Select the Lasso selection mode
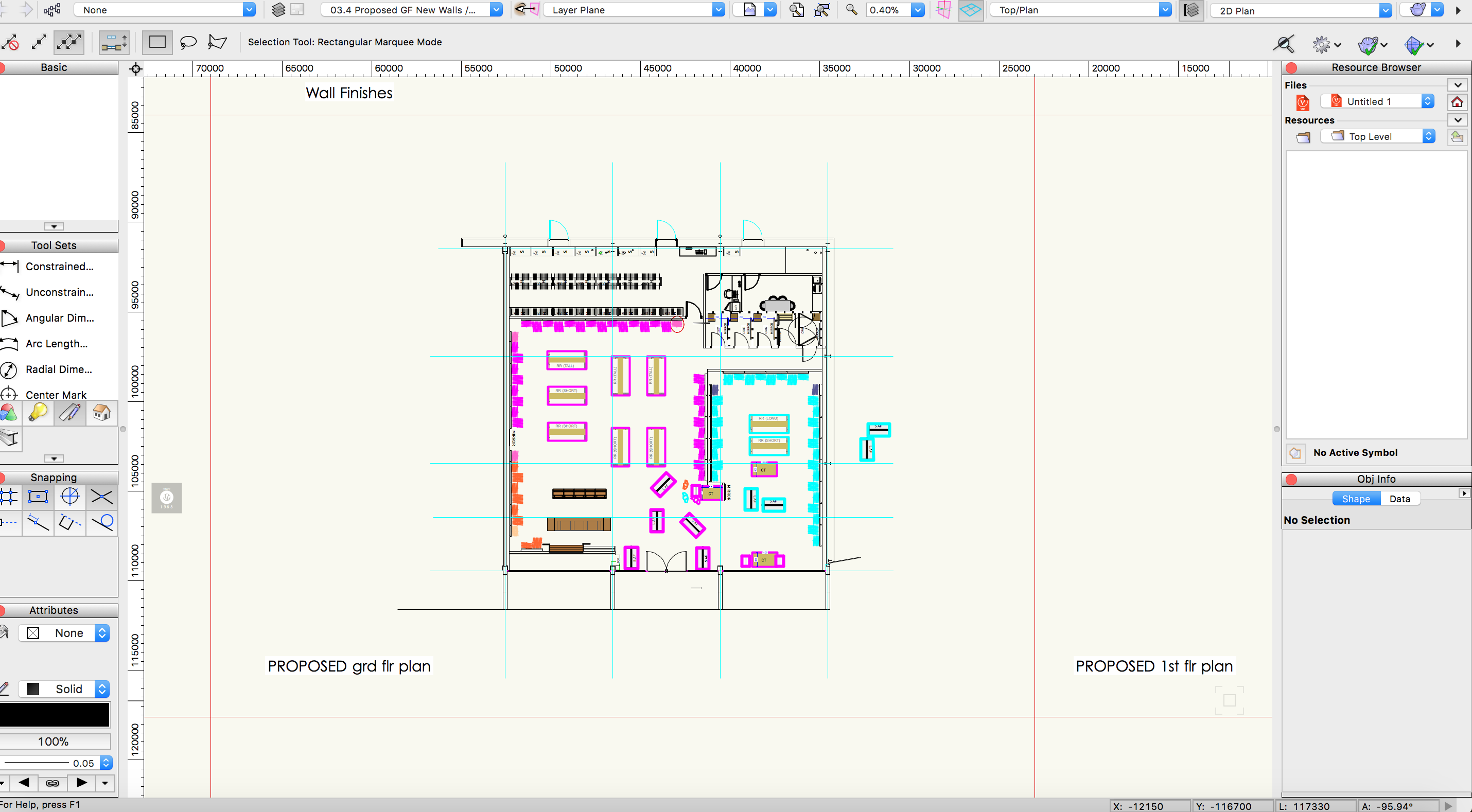 pos(187,42)
